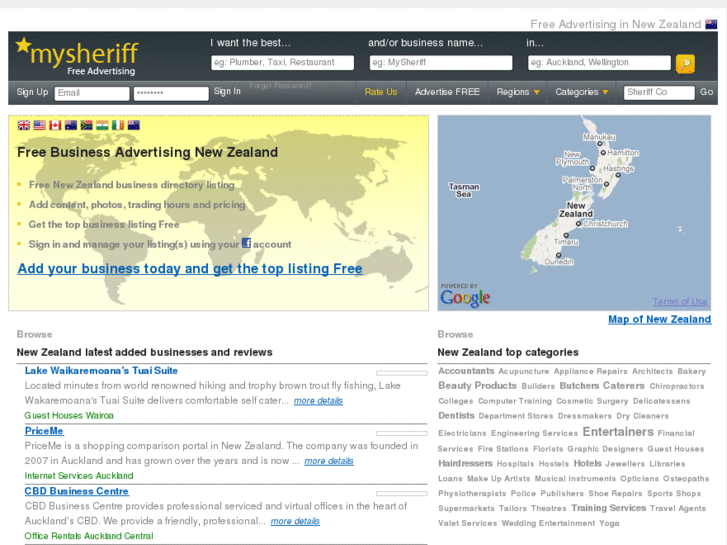Open the Caterers category
This screenshot has height=545, width=727.
pyautogui.click(x=624, y=385)
